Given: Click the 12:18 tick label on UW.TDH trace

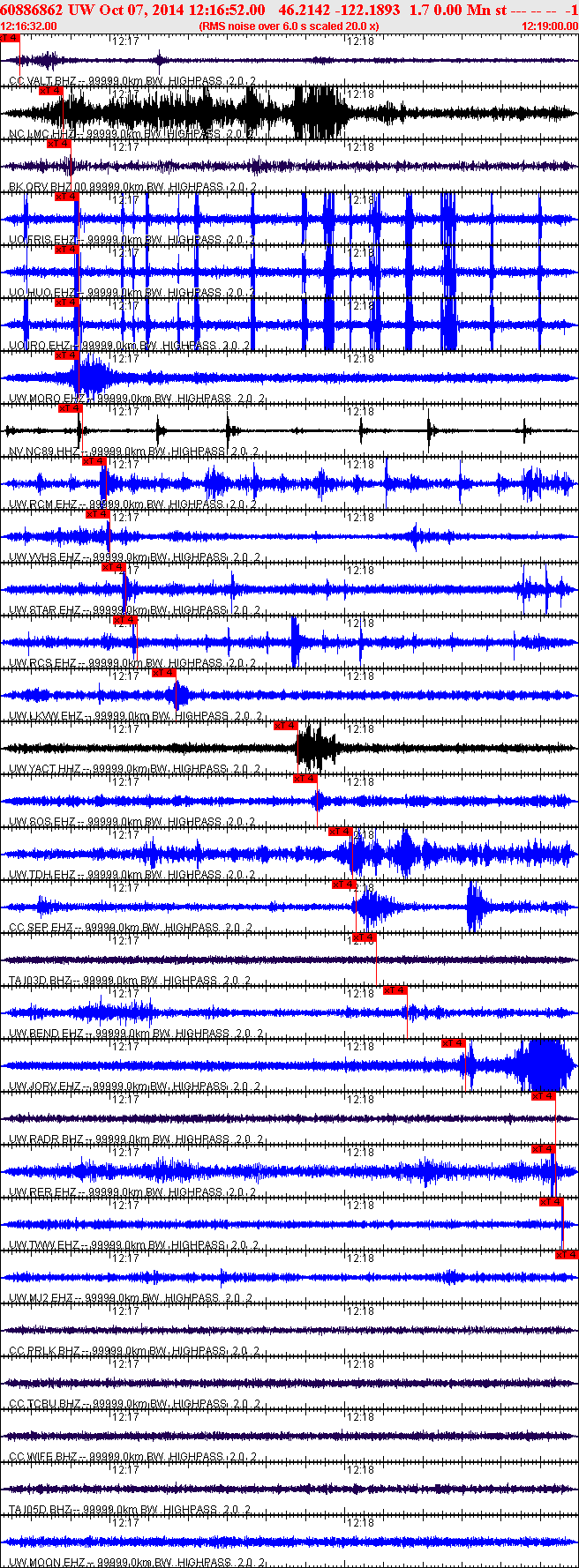Looking at the screenshot, I should (x=361, y=834).
